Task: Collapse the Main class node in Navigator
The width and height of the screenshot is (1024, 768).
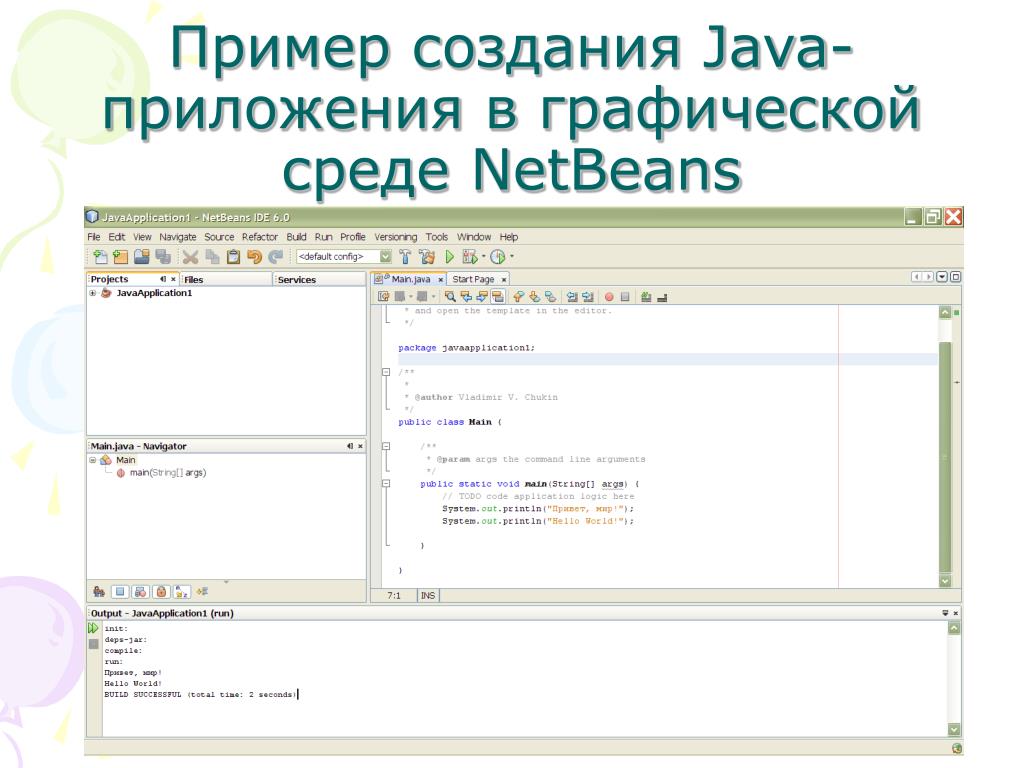Action: (x=93, y=460)
